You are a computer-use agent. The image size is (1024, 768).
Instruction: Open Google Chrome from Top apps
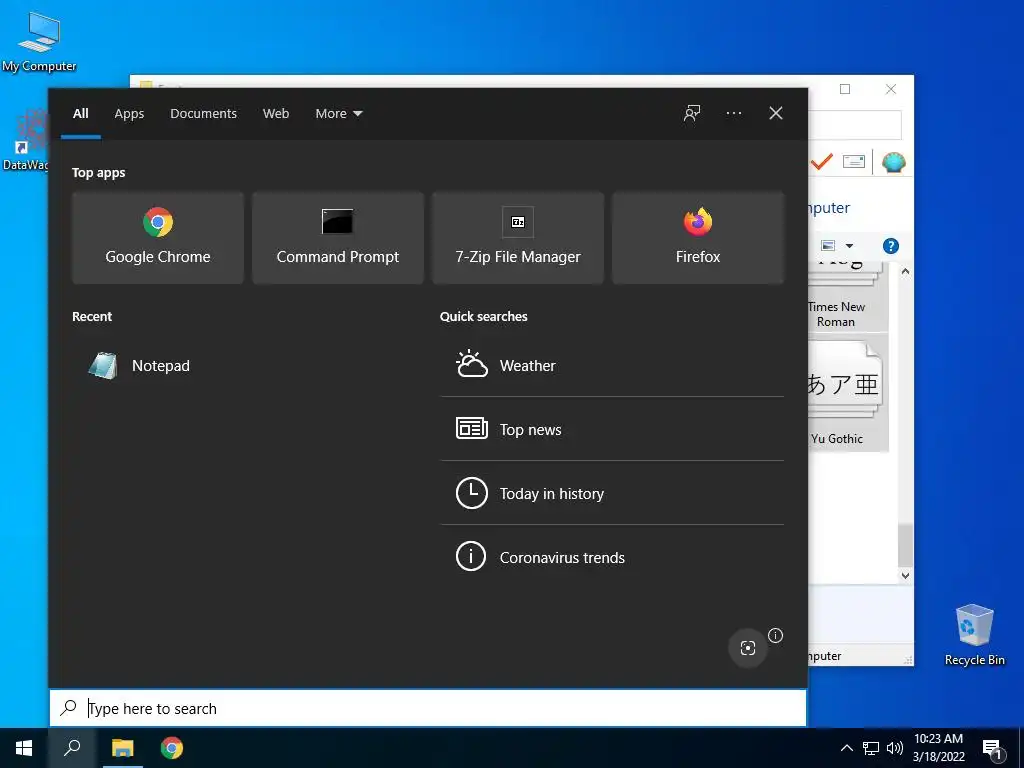click(157, 238)
